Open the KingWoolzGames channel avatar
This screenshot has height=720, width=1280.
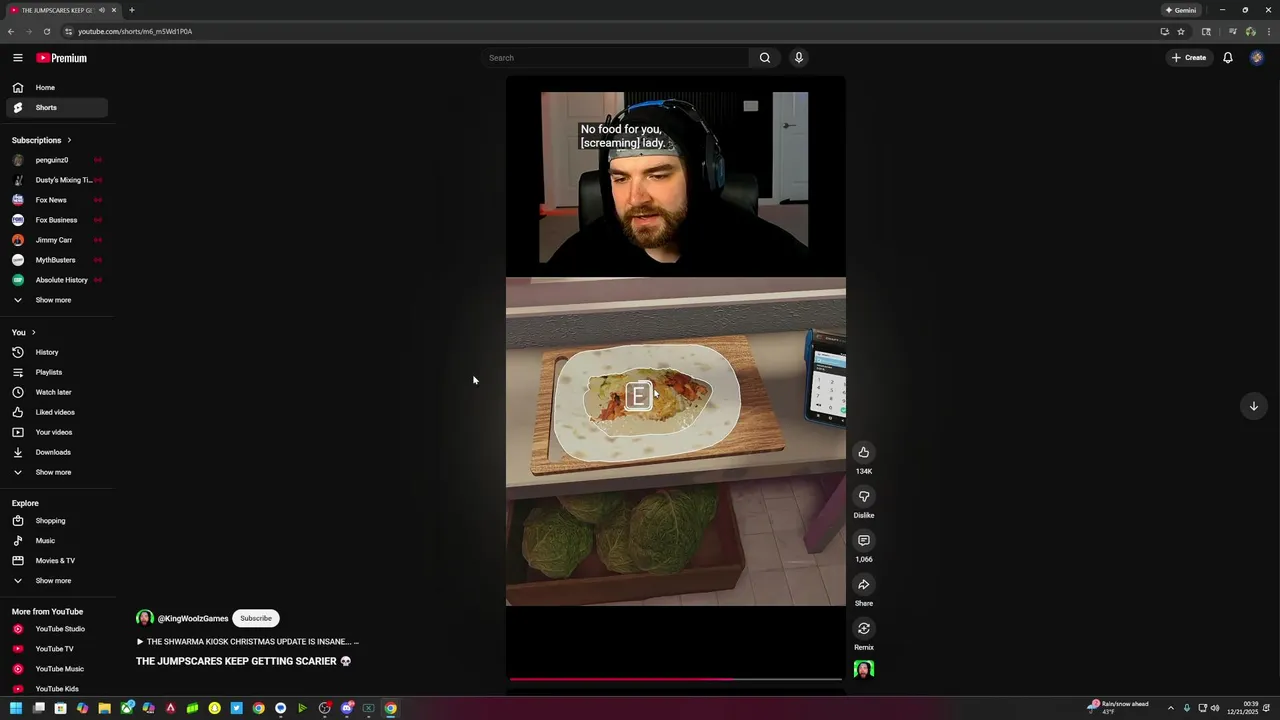145,618
